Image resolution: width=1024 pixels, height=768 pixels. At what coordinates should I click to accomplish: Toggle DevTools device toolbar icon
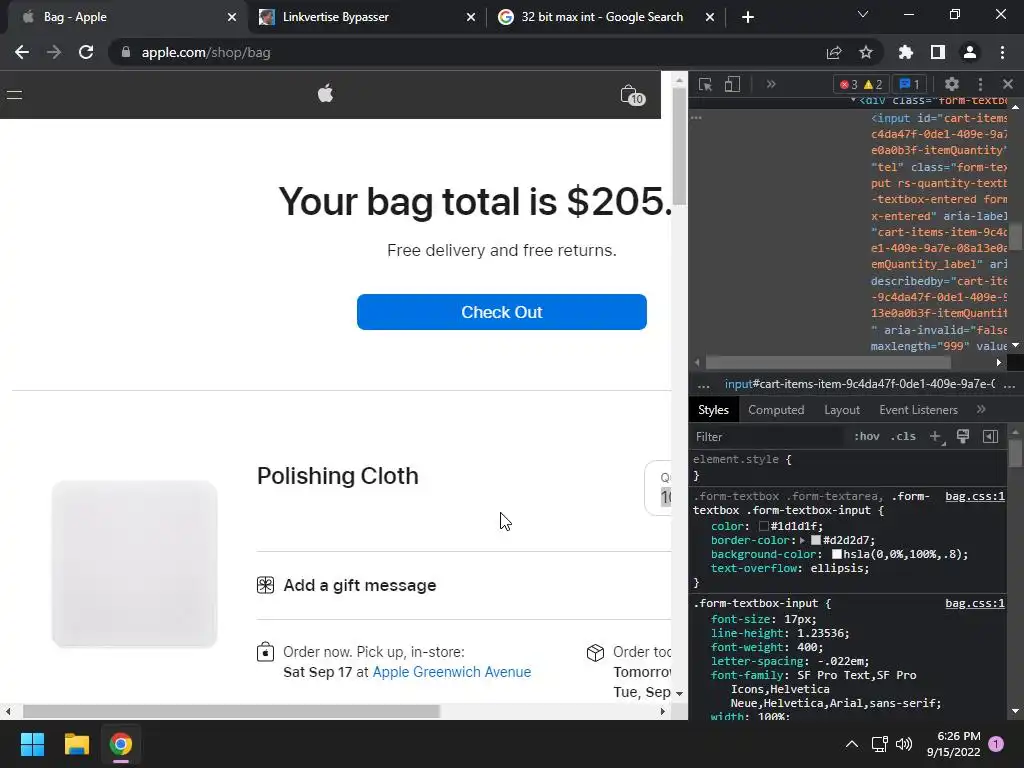pyautogui.click(x=732, y=84)
